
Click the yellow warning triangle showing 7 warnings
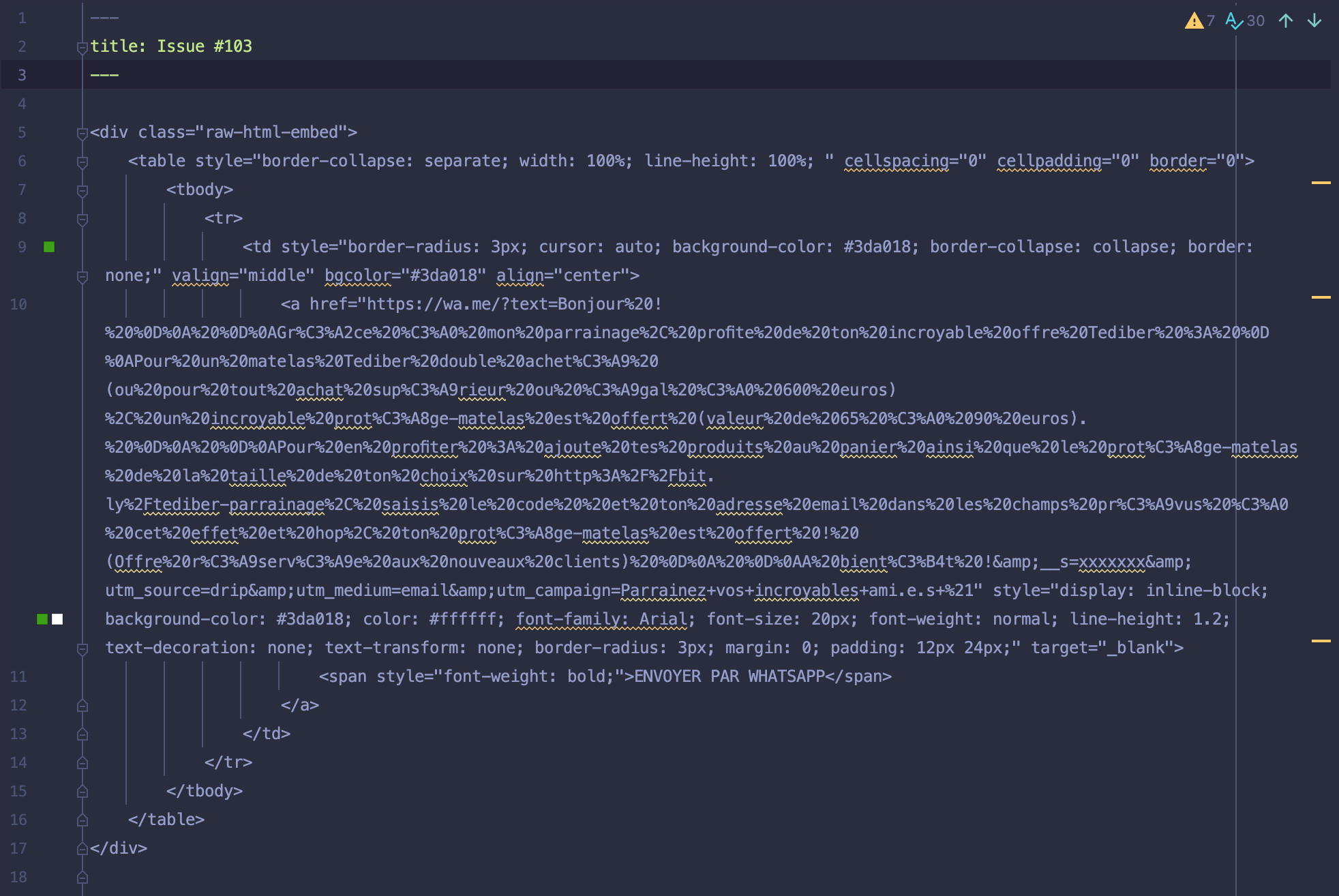point(1194,21)
